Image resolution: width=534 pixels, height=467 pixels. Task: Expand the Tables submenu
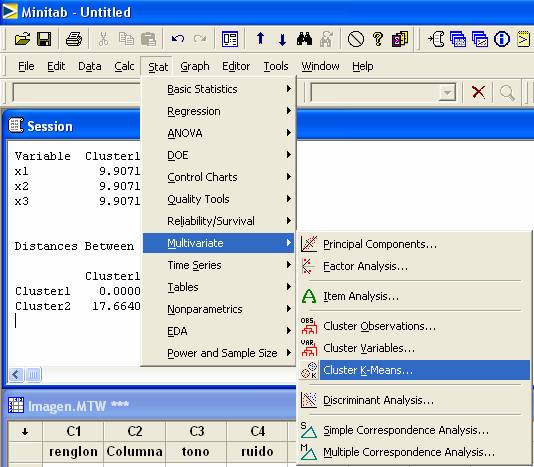(x=218, y=287)
